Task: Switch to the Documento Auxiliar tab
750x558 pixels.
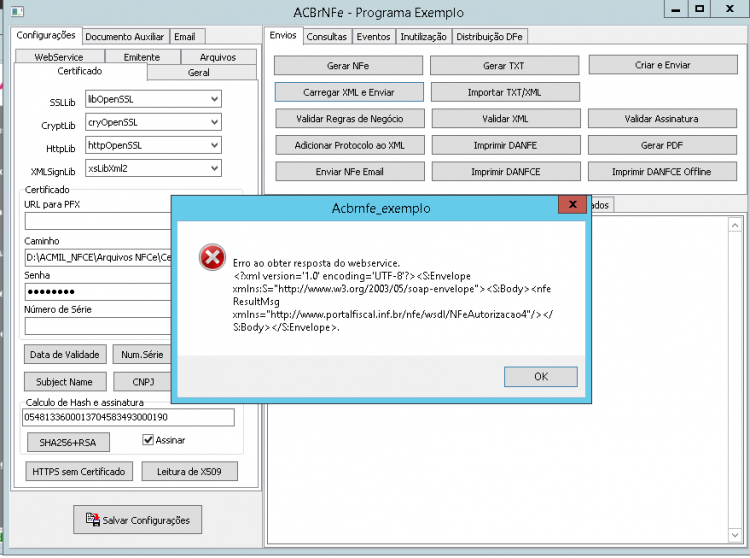Action: (124, 37)
